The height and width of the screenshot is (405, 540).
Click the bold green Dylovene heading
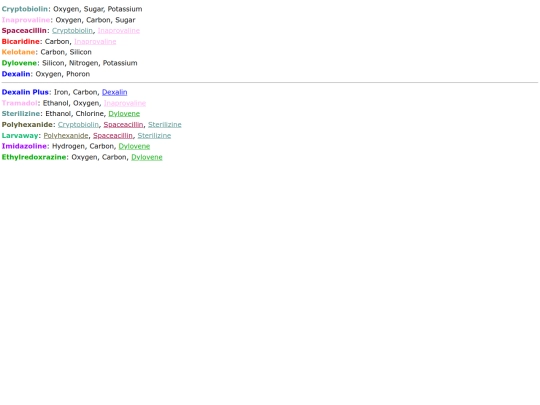(19, 63)
